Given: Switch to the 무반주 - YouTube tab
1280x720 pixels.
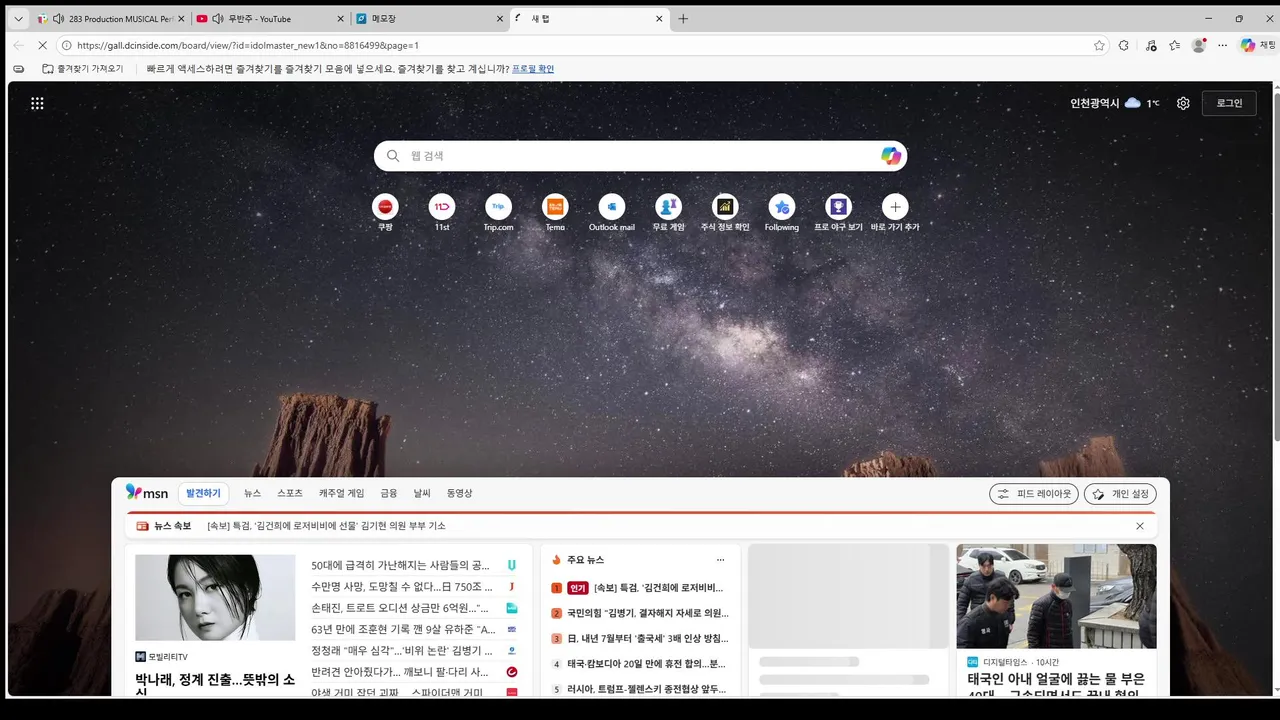Looking at the screenshot, I should tap(269, 19).
